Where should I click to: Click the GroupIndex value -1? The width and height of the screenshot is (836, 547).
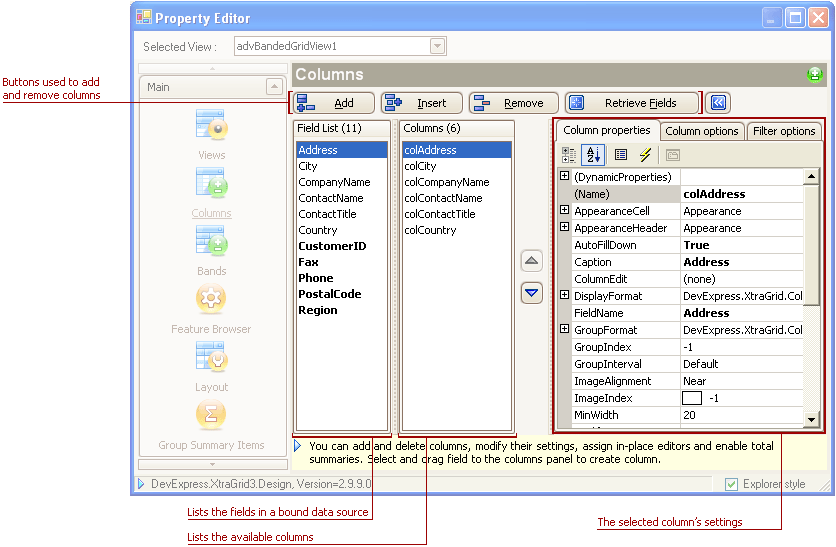point(742,347)
